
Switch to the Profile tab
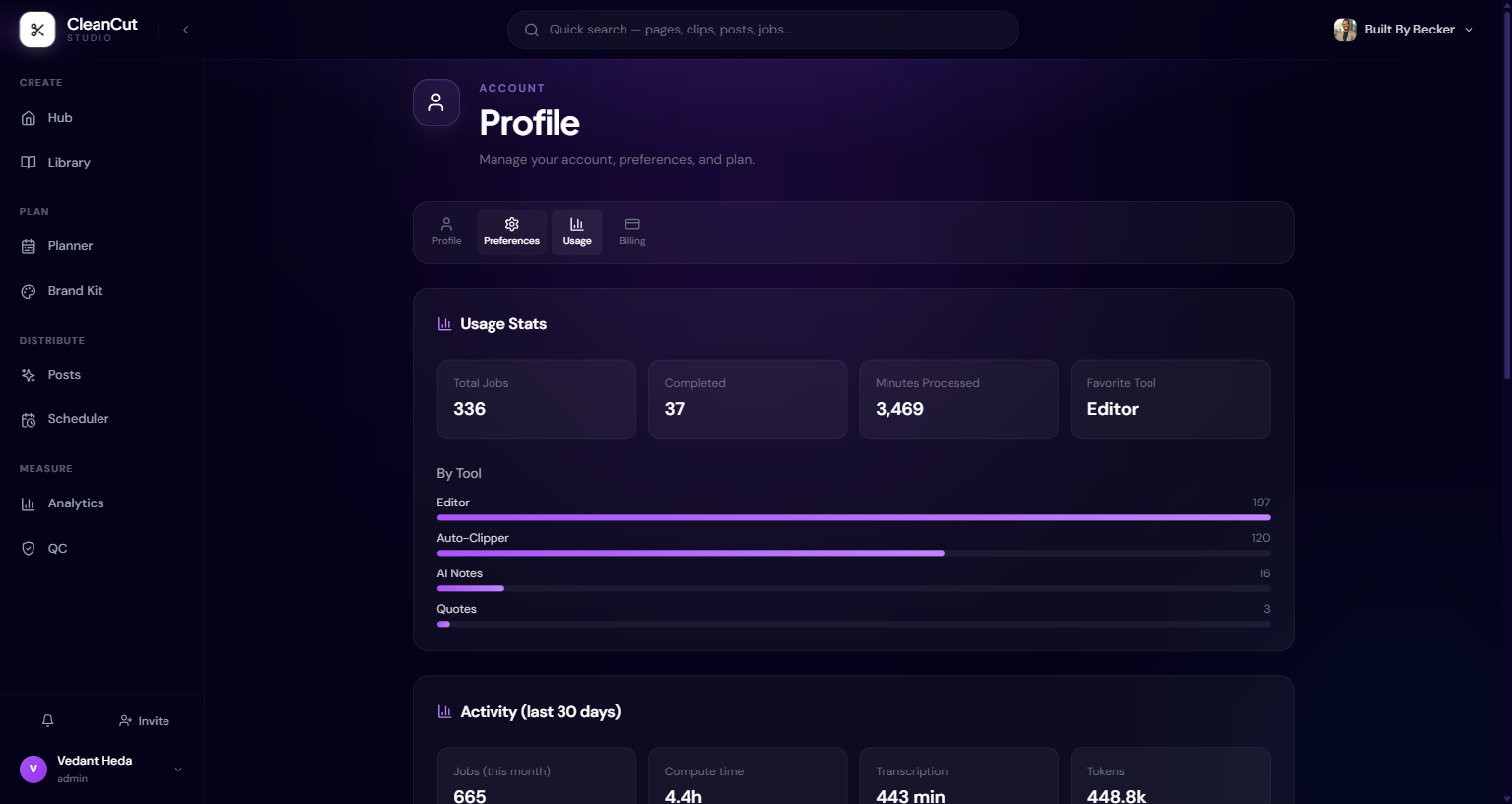(x=446, y=233)
